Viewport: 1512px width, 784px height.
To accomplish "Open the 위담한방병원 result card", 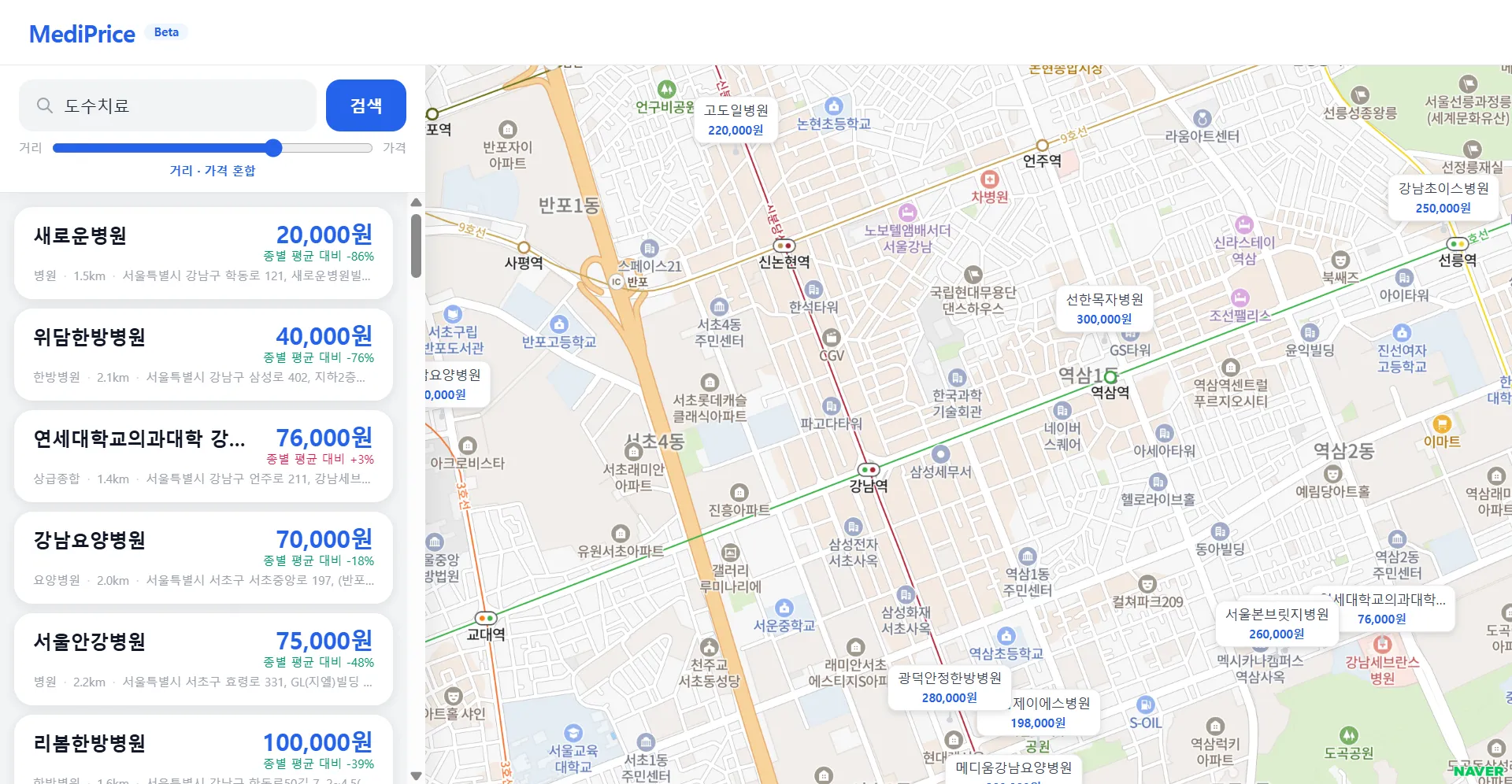I will 203,355.
